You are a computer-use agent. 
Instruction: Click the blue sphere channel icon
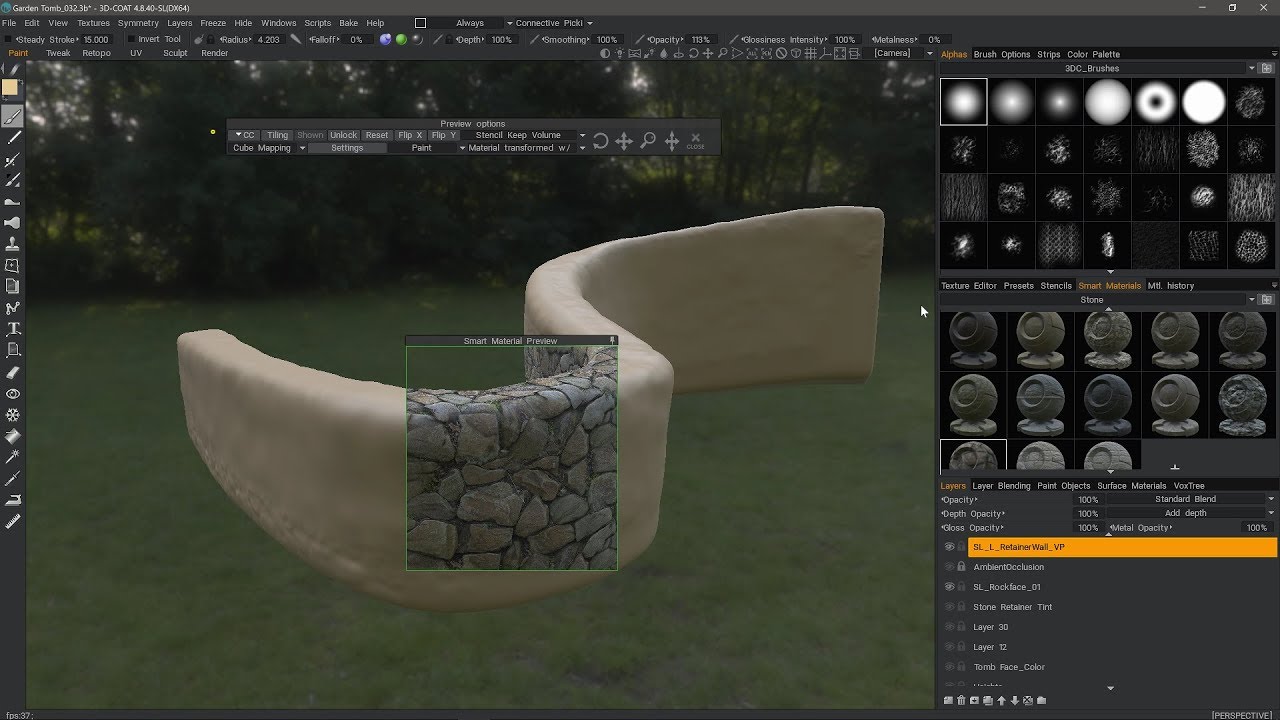point(385,40)
